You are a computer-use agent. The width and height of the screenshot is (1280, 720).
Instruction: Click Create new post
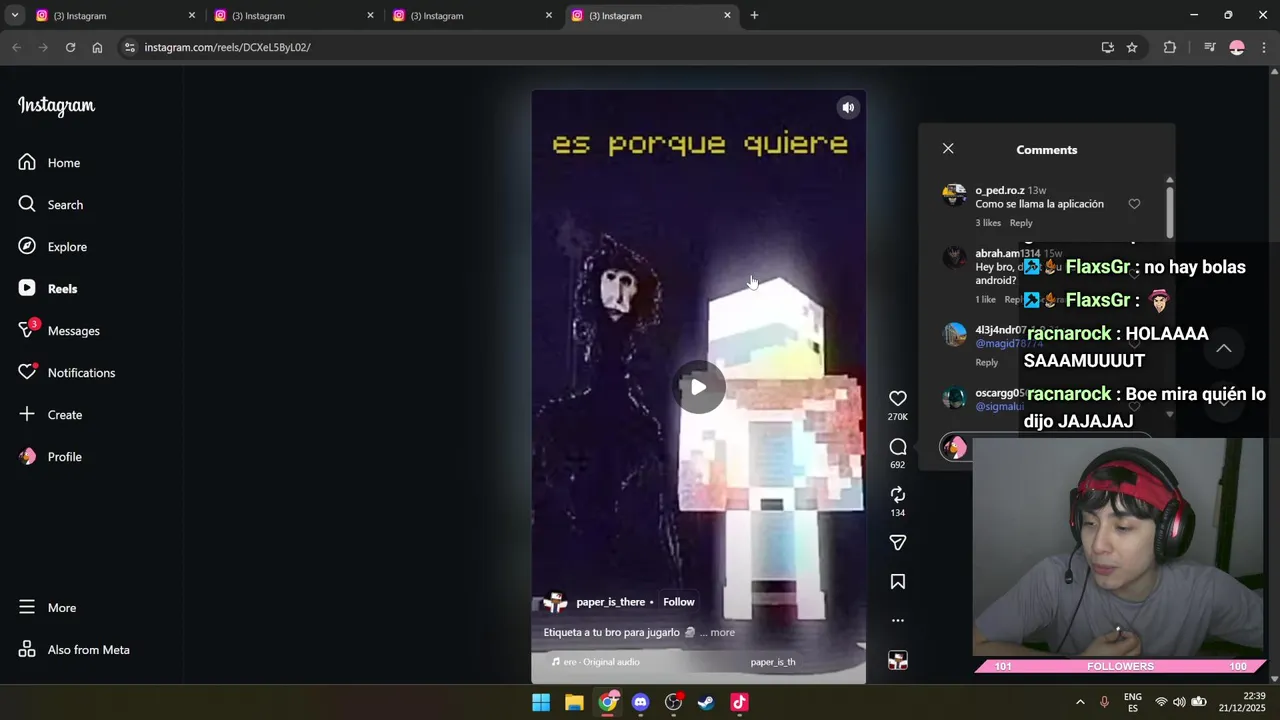(50, 415)
